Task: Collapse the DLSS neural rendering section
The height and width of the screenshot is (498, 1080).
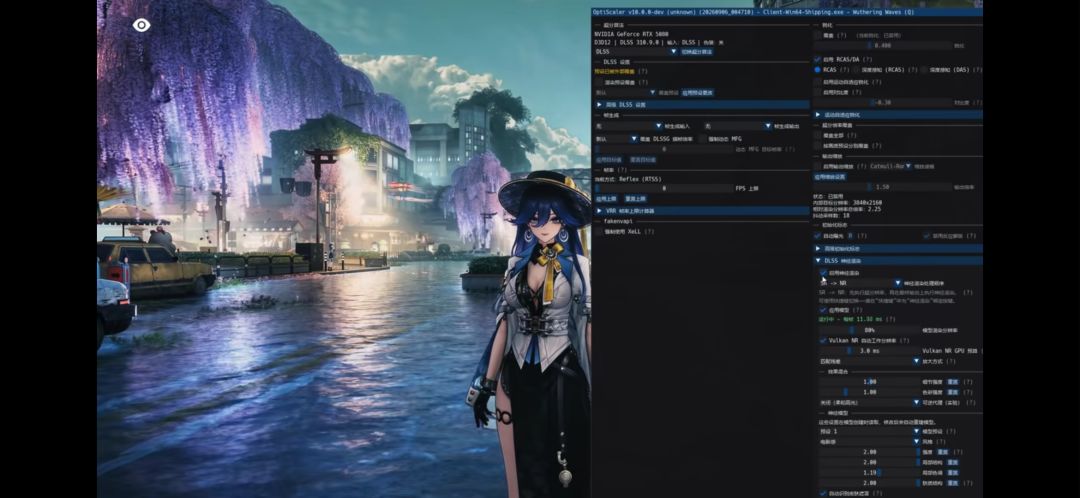Action: pos(897,261)
